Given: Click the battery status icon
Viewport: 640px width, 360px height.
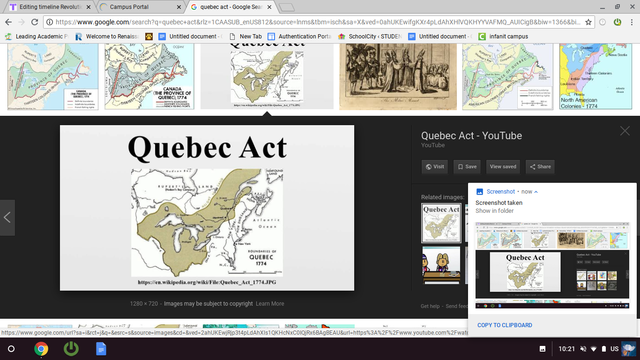Looking at the screenshot, I should (x=604, y=349).
